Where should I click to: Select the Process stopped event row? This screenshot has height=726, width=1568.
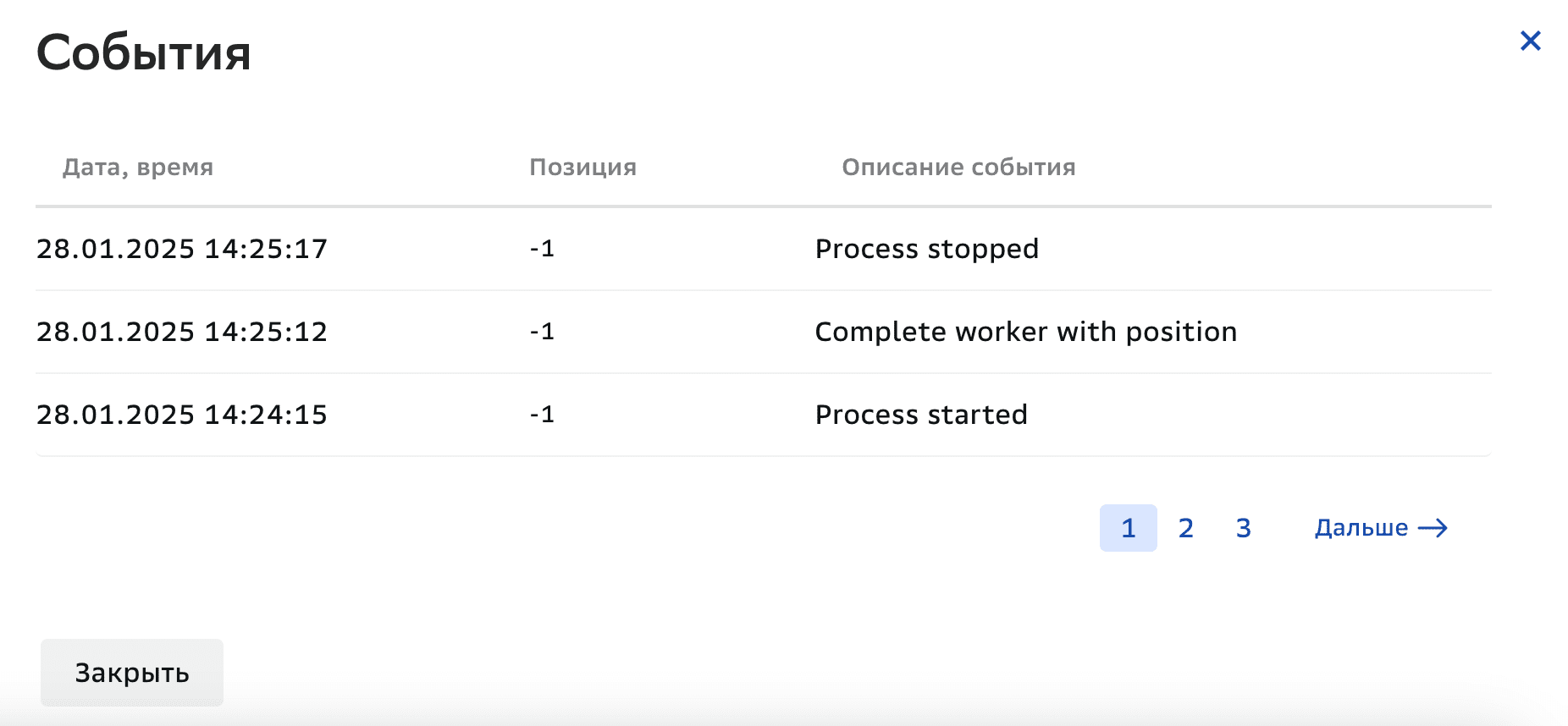762,249
